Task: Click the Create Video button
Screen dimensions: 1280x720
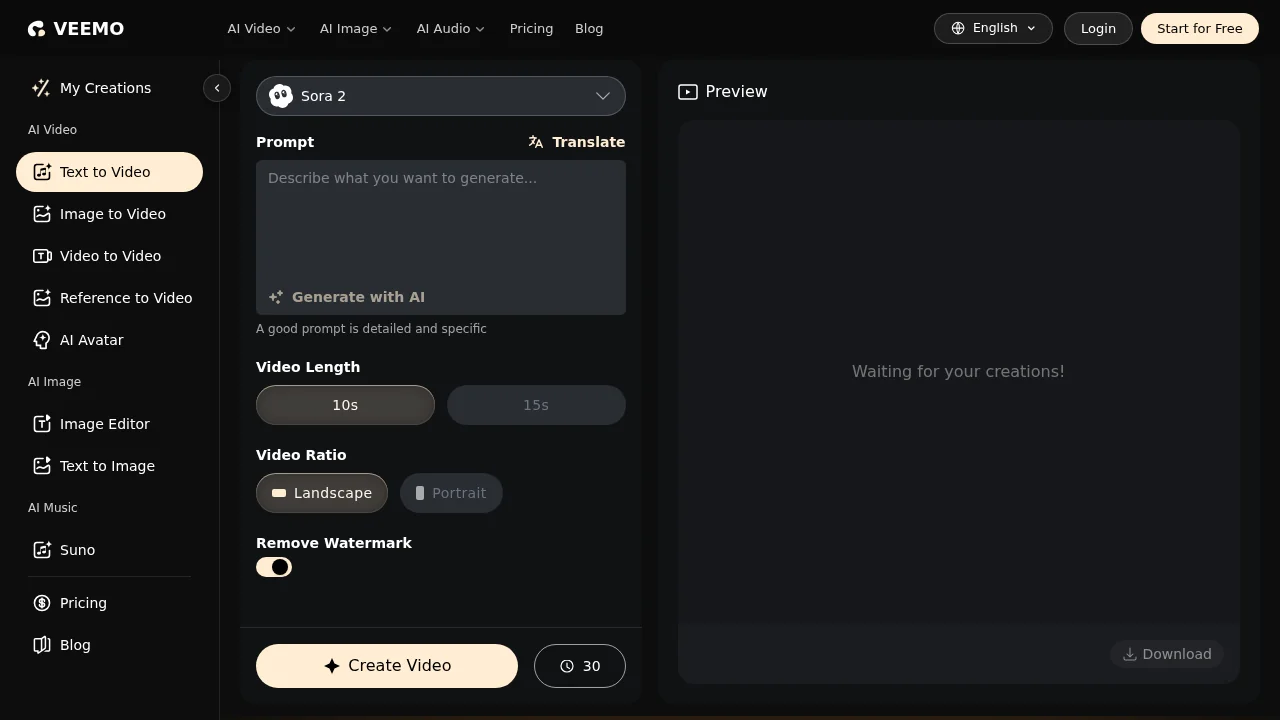Action: click(x=387, y=666)
